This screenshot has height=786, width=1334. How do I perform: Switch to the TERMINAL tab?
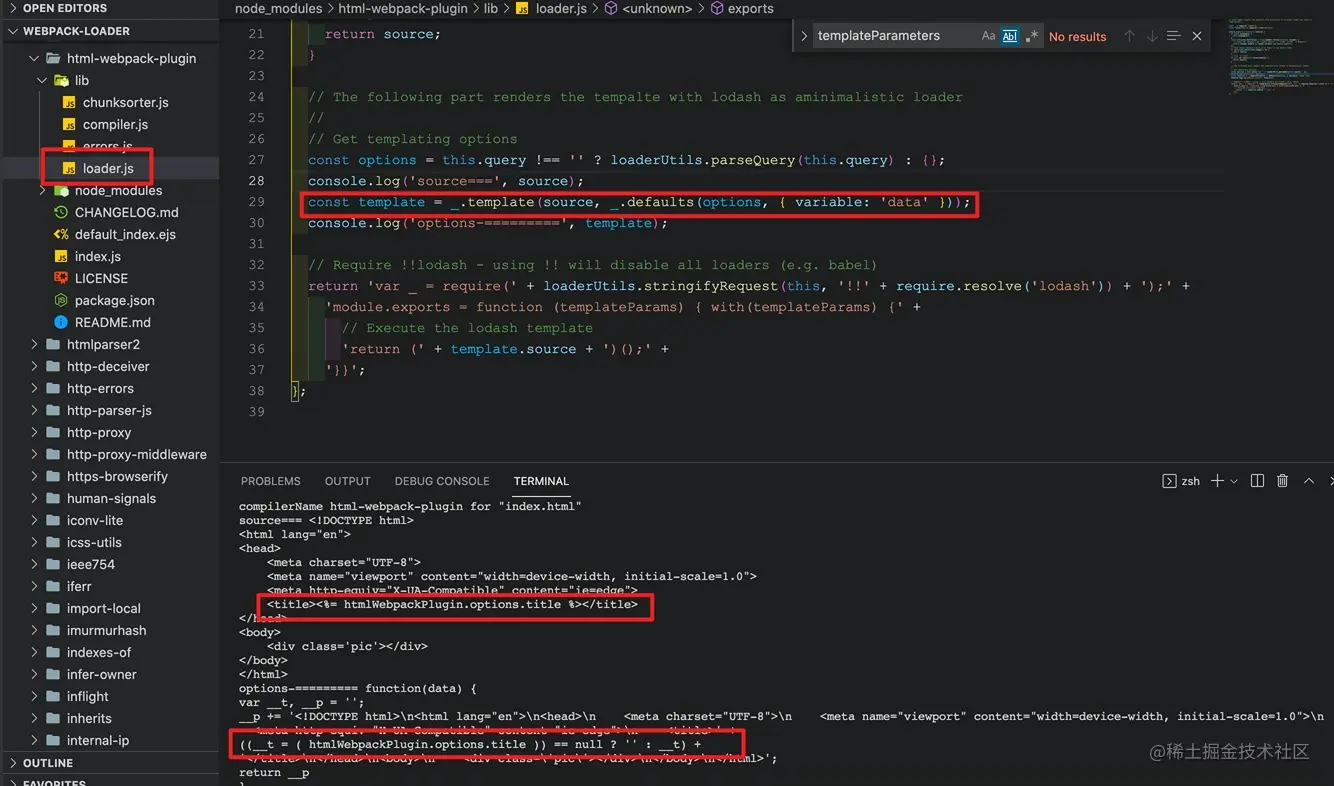click(x=541, y=481)
